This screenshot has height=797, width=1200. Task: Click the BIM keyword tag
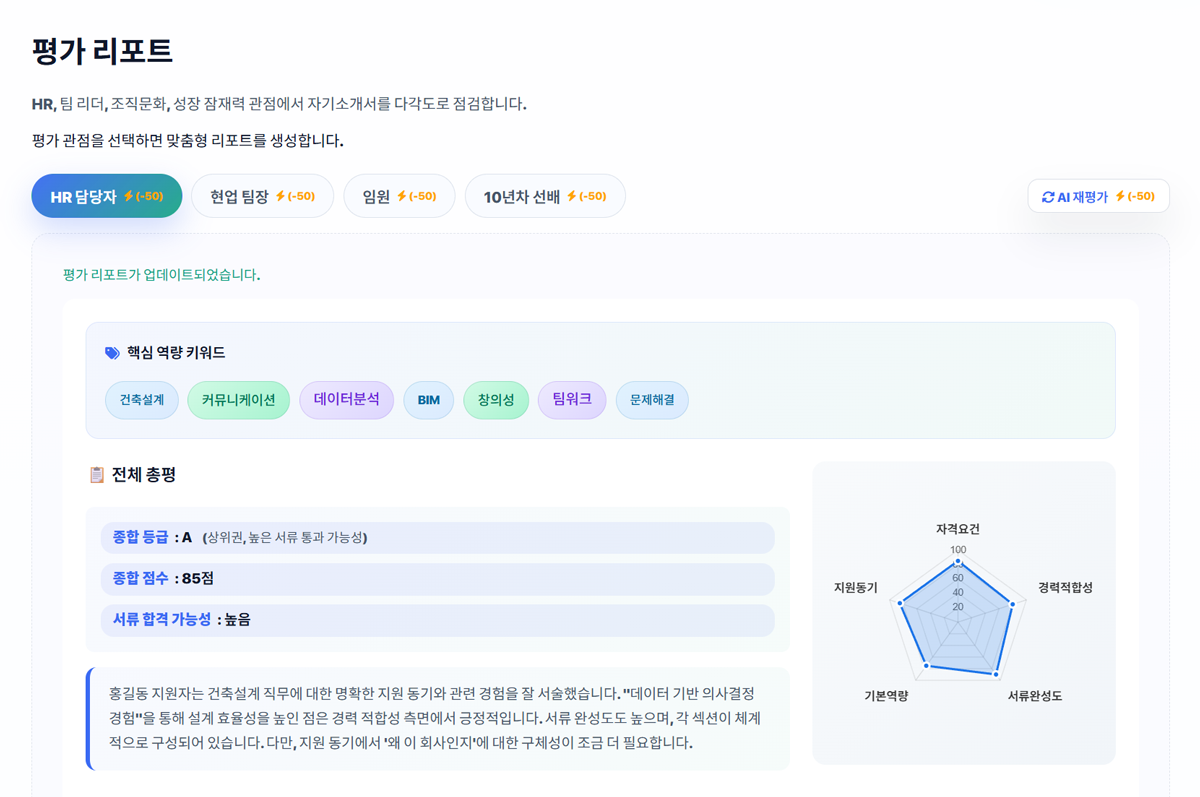coord(428,400)
